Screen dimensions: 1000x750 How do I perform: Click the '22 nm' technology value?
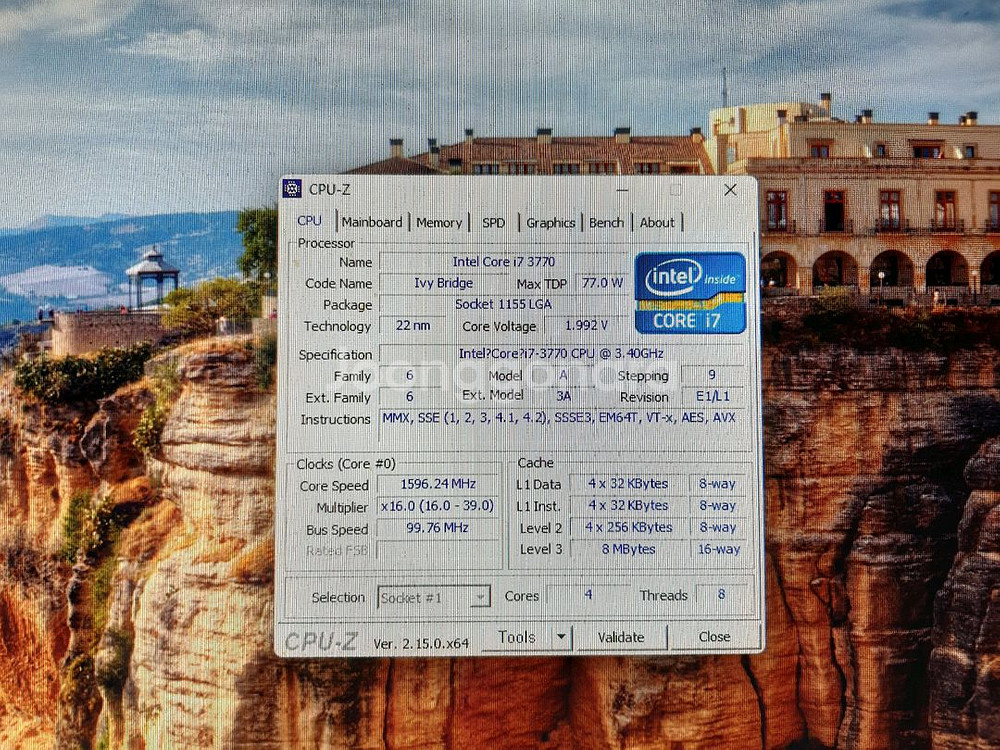tap(413, 325)
